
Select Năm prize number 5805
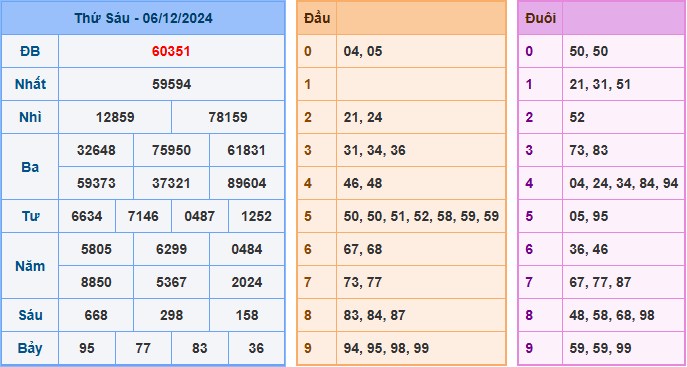96,250
